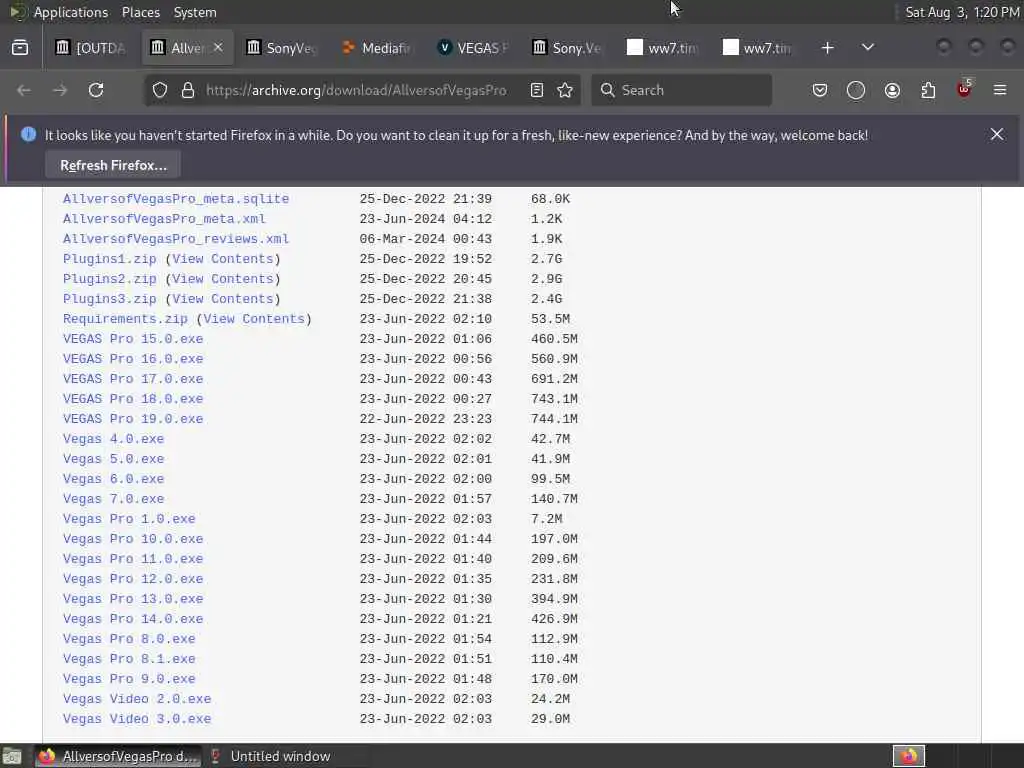The width and height of the screenshot is (1024, 768).
Task: Open the System menu
Action: tap(195, 12)
